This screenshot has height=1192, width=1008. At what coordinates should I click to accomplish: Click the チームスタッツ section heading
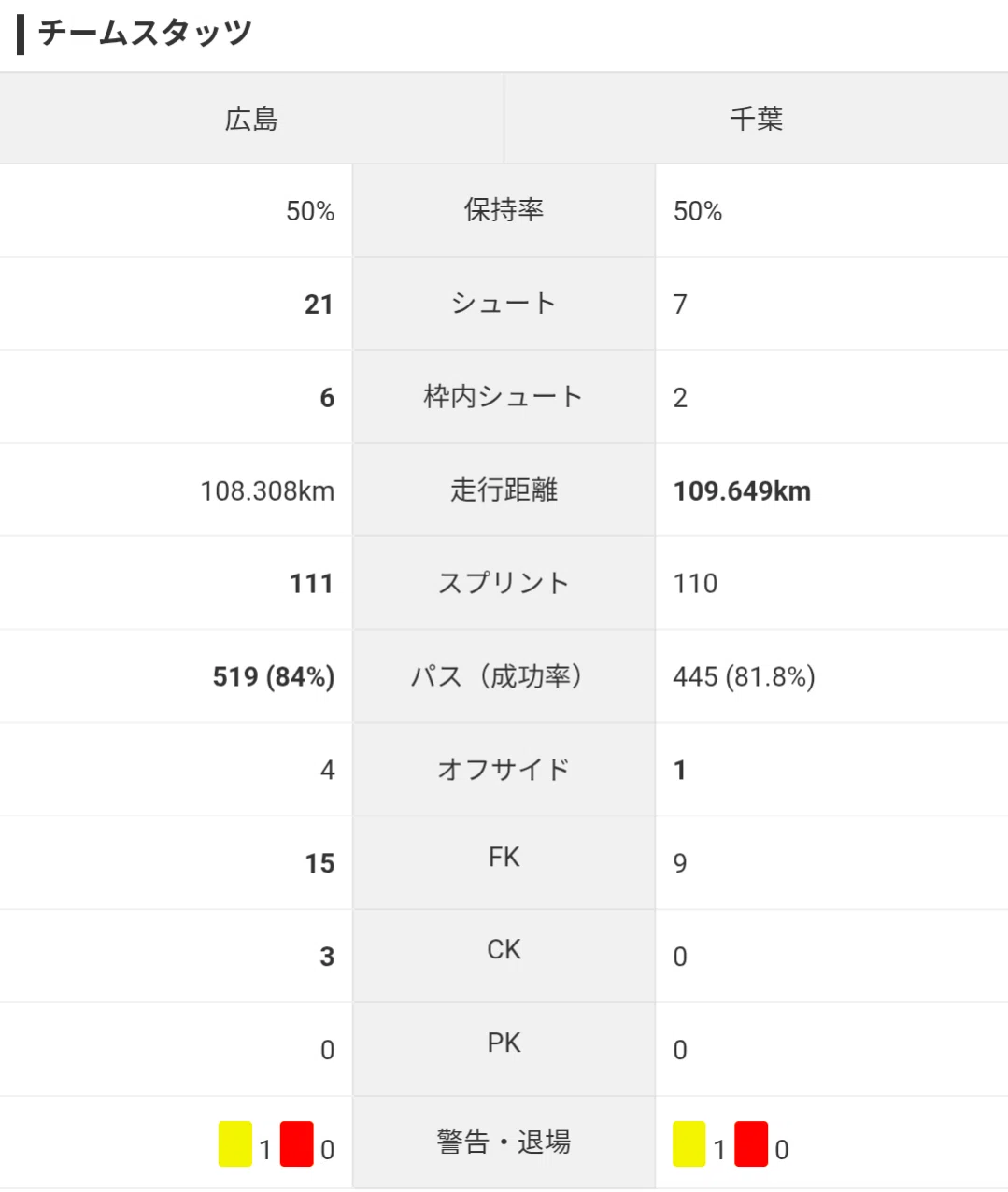point(145,33)
